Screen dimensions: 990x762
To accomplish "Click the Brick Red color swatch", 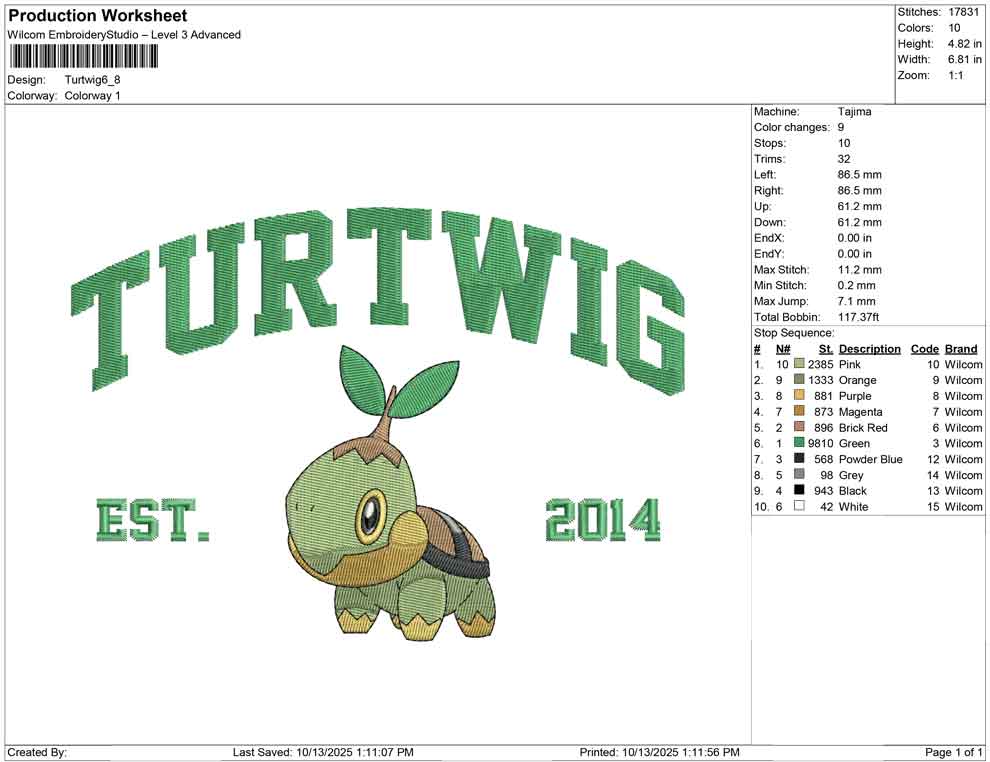I will point(799,427).
